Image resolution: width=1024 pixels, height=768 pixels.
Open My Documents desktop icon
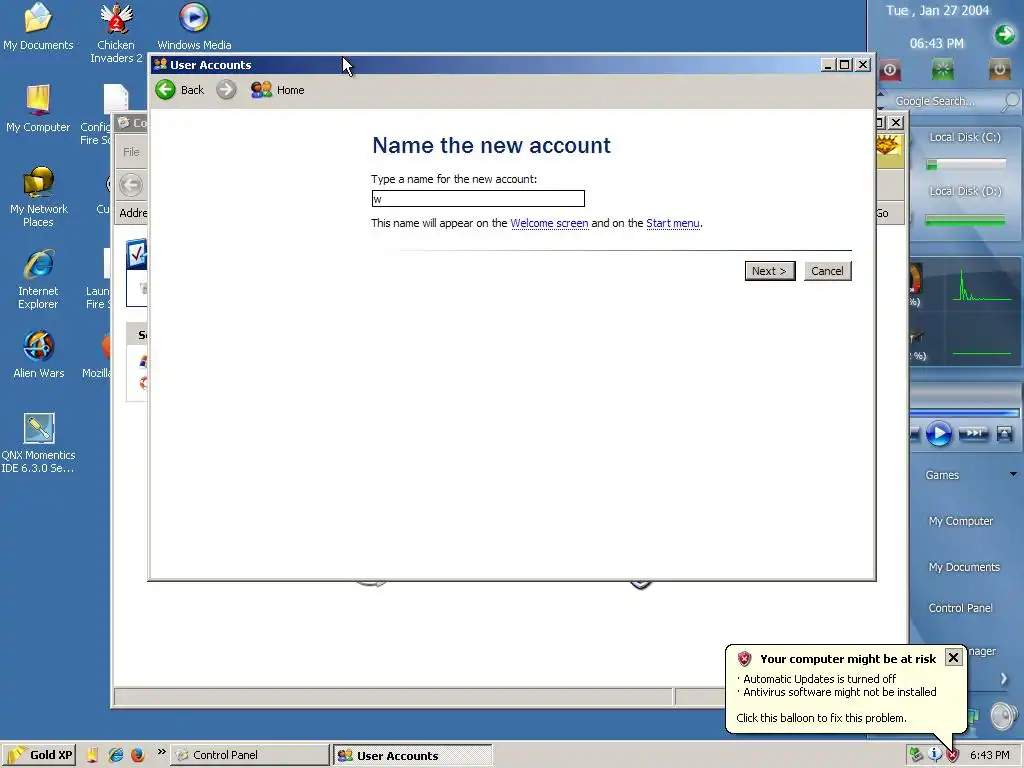point(38,27)
